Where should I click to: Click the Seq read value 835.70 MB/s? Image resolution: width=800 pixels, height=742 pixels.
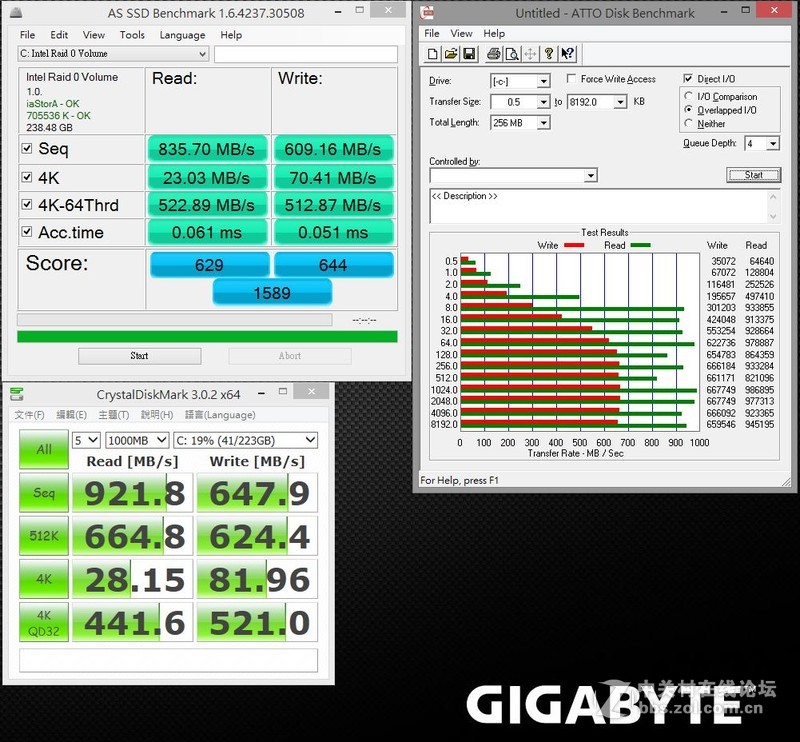[207, 149]
